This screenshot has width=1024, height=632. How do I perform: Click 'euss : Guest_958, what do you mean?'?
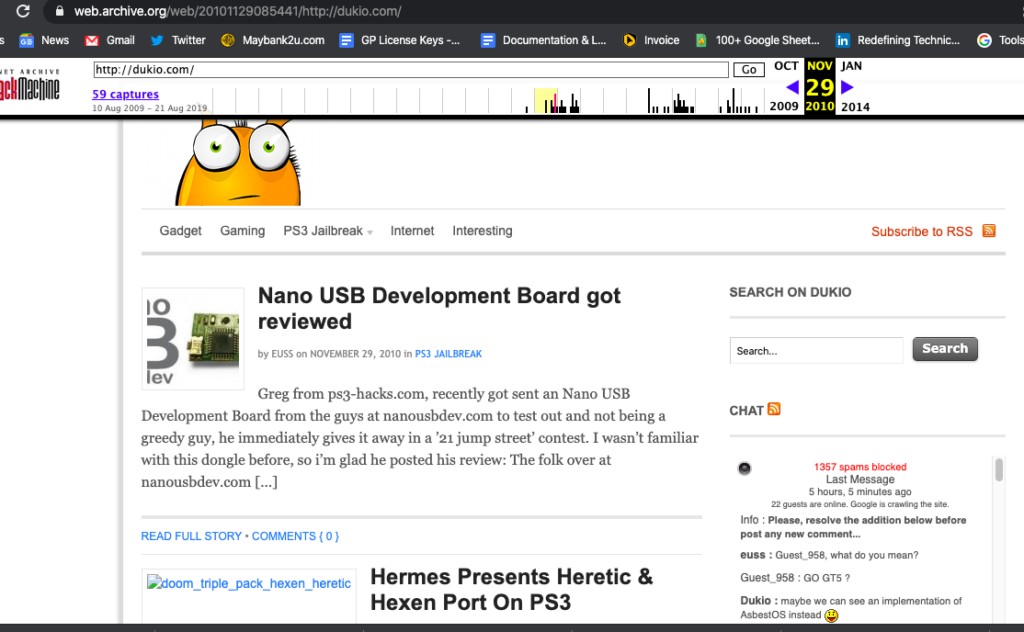[829, 555]
